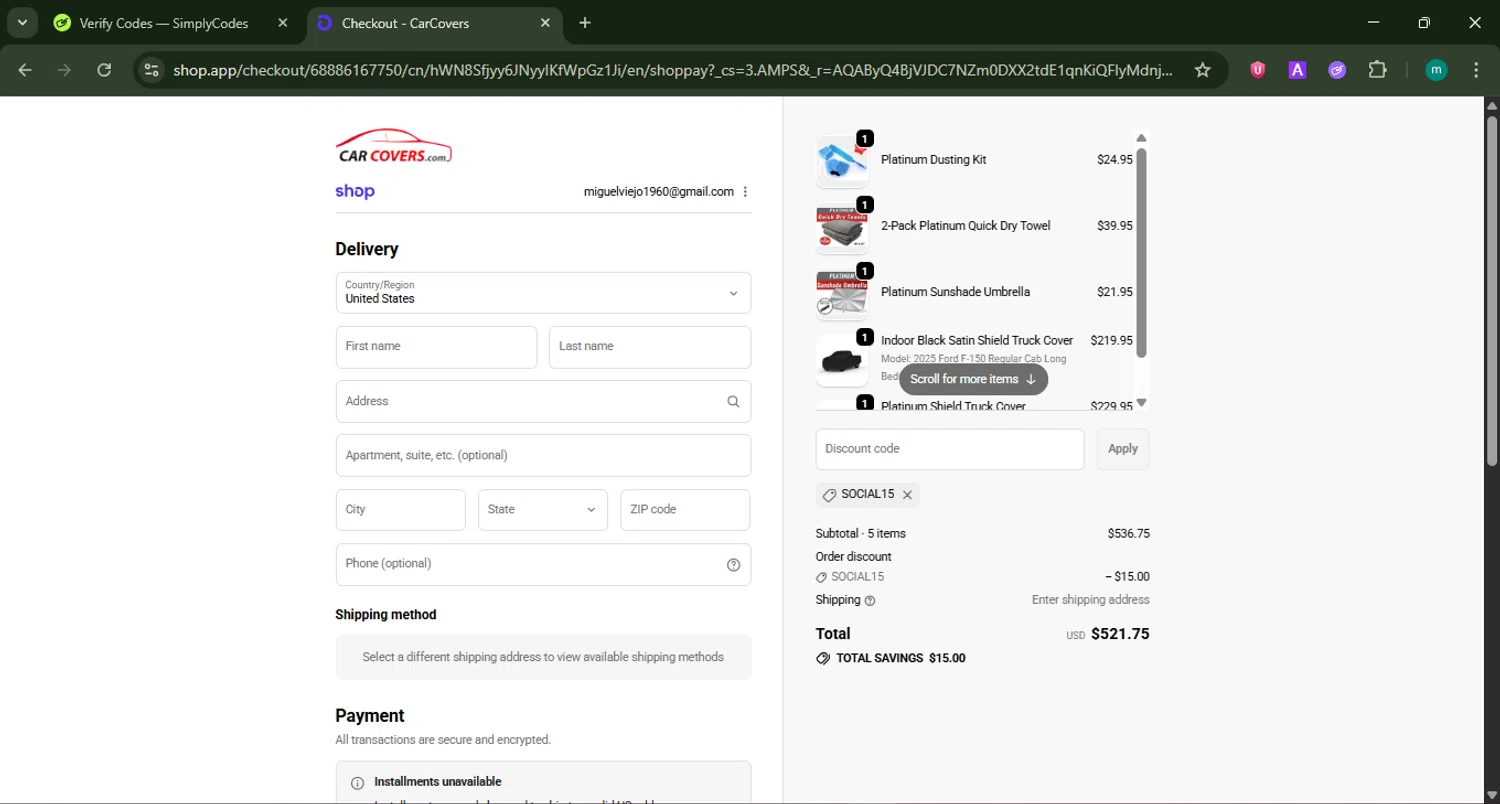Click the site information icon in address bar
Image resolution: width=1500 pixels, height=804 pixels.
click(x=151, y=70)
